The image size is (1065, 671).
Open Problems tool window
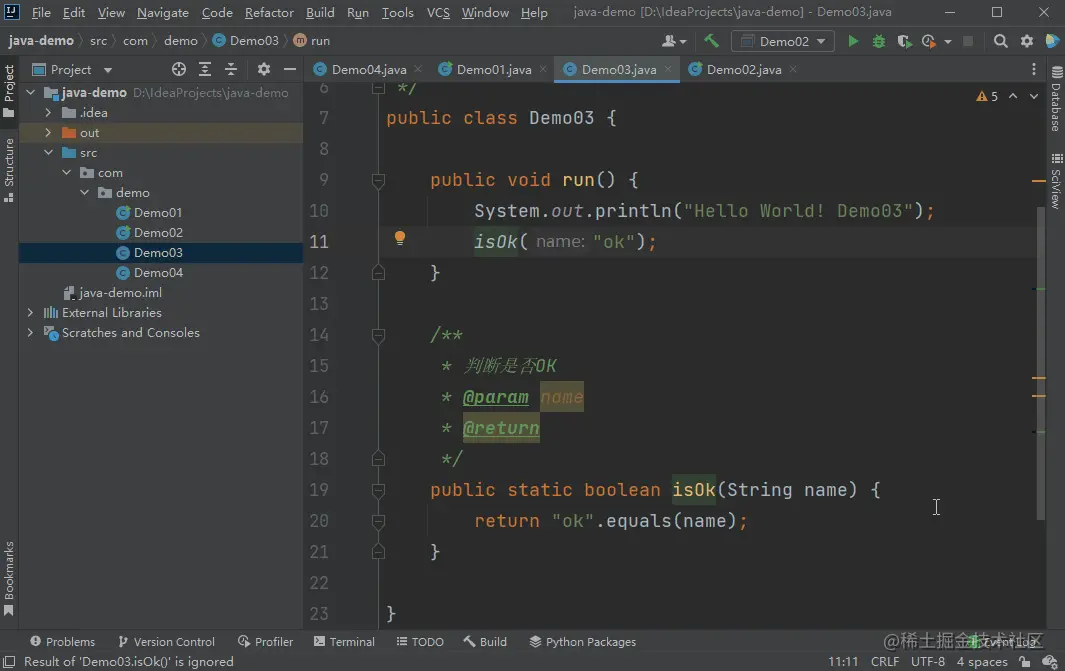[62, 642]
